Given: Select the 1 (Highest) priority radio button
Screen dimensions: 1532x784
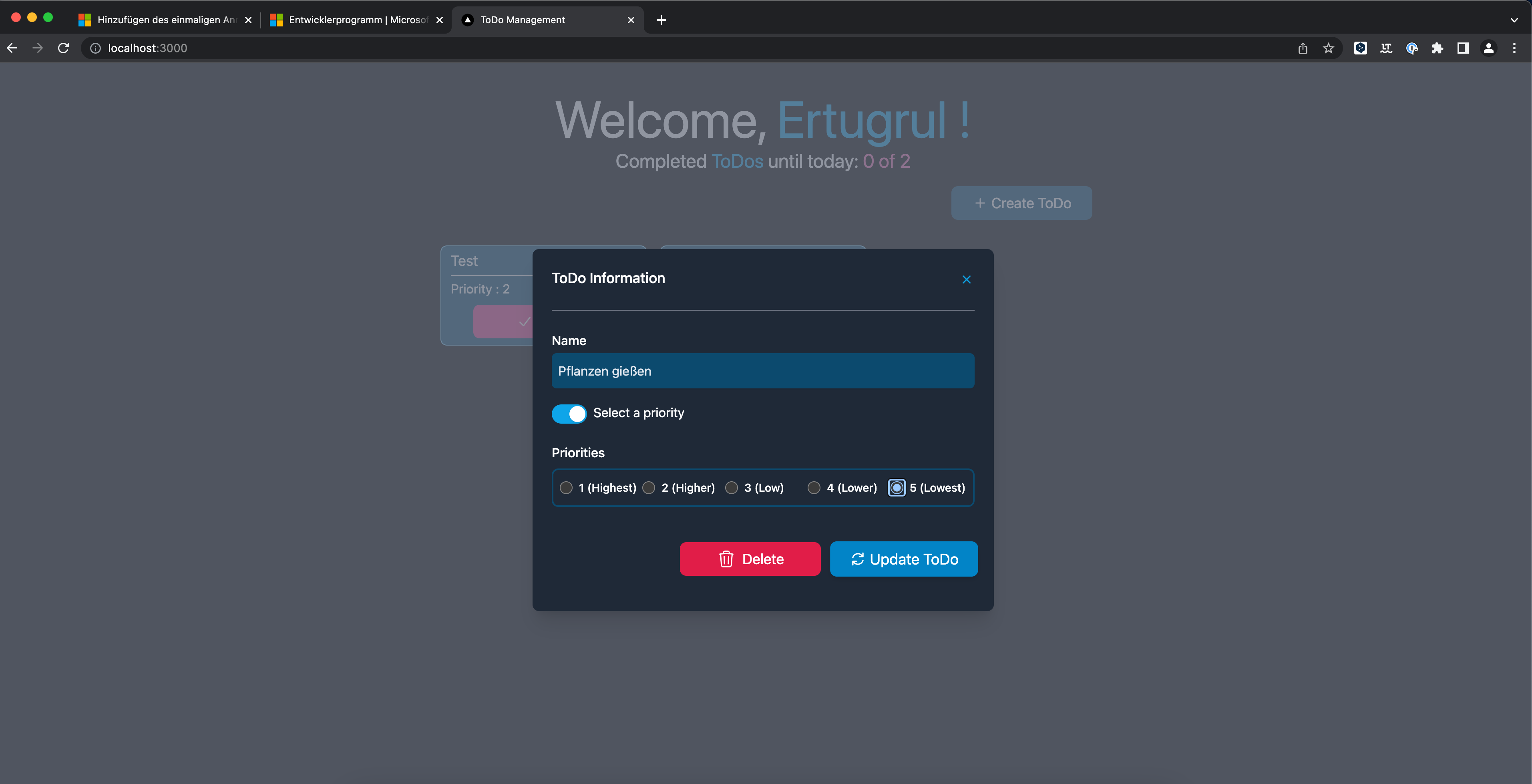Looking at the screenshot, I should (566, 488).
